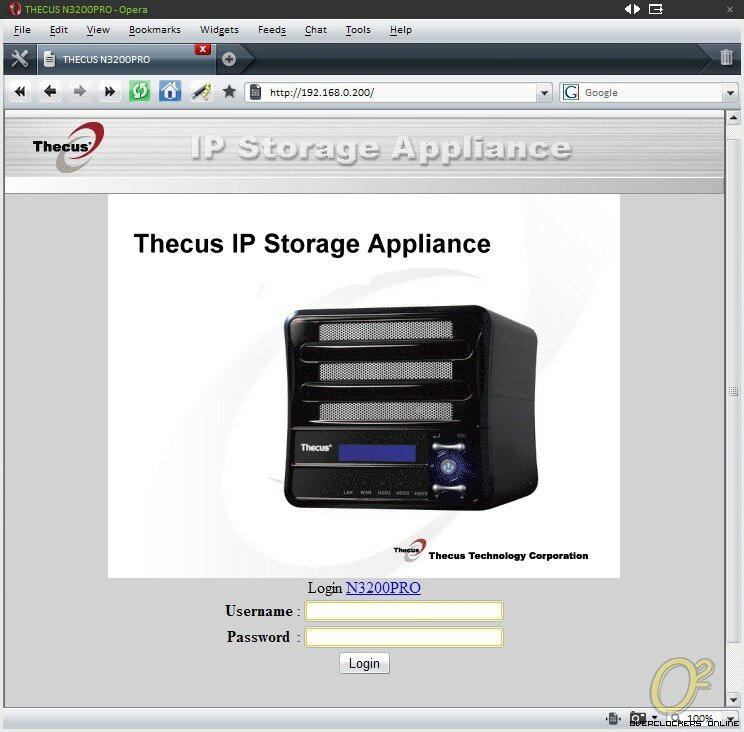Open the Feeds menu
Image resolution: width=744 pixels, height=732 pixels.
(272, 30)
